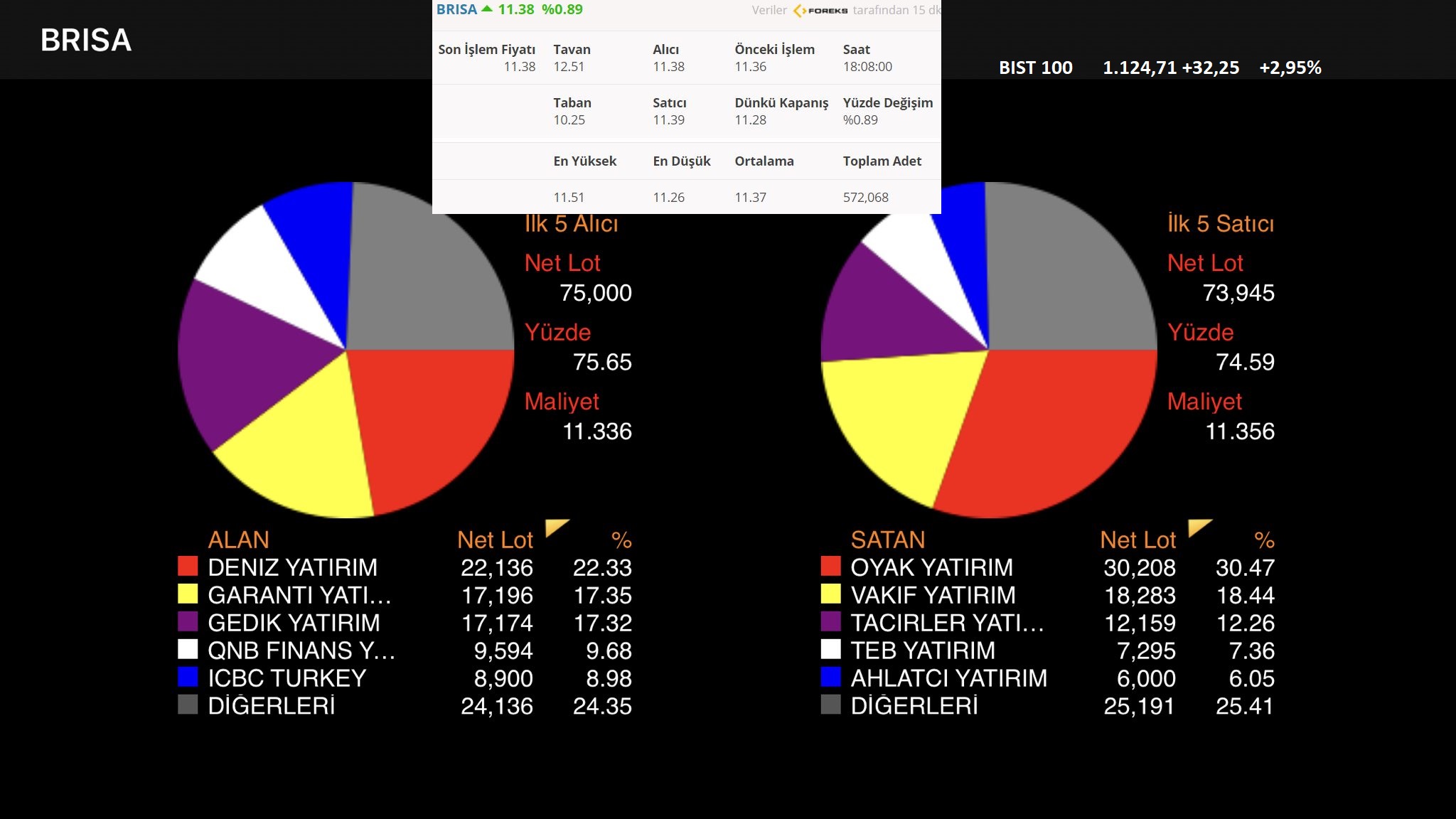
Task: Click the Saat value 18:08:00
Action: click(867, 66)
